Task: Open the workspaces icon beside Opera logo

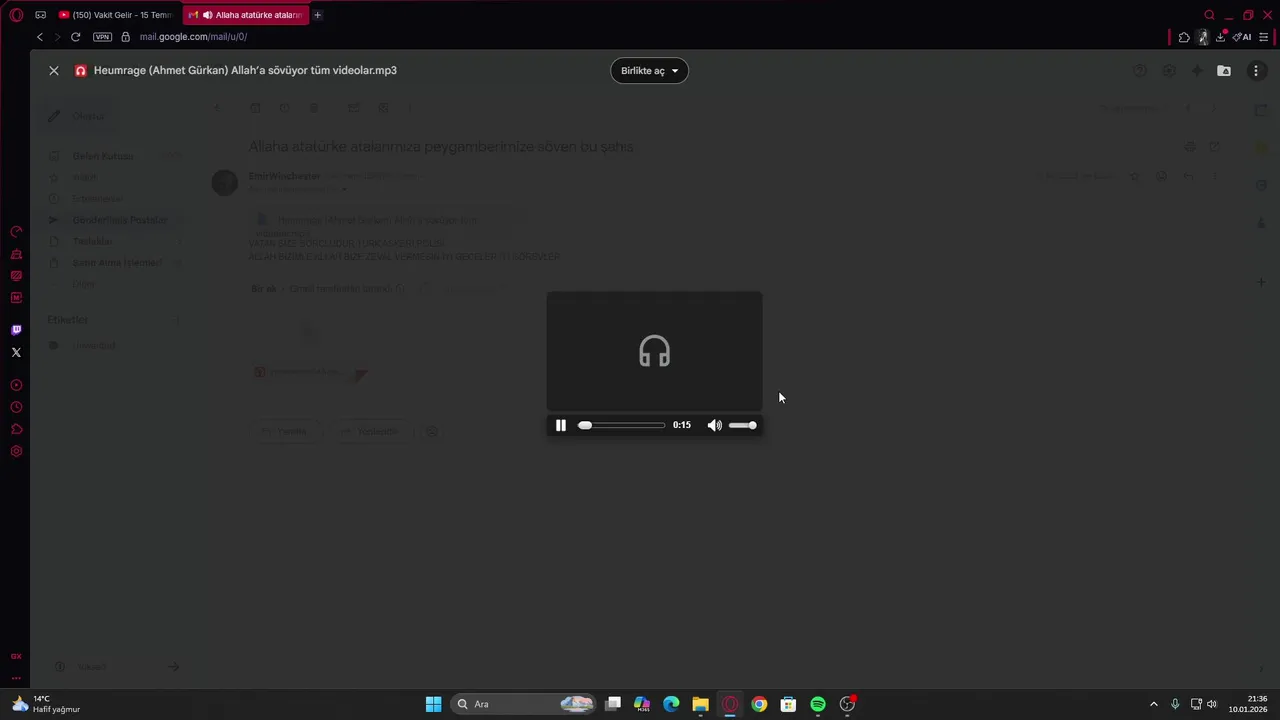Action: pyautogui.click(x=41, y=15)
